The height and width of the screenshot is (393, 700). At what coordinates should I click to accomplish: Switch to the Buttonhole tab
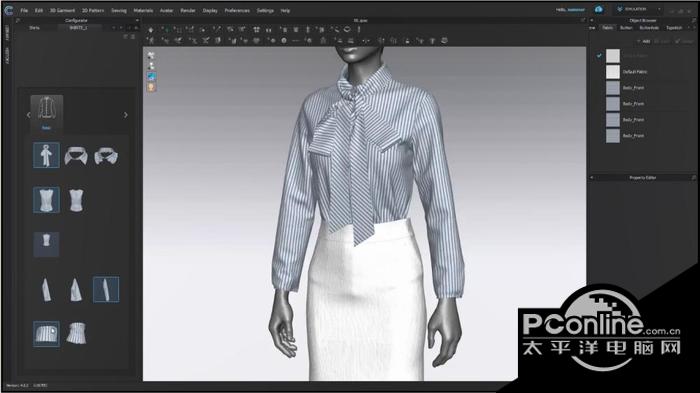tap(649, 28)
